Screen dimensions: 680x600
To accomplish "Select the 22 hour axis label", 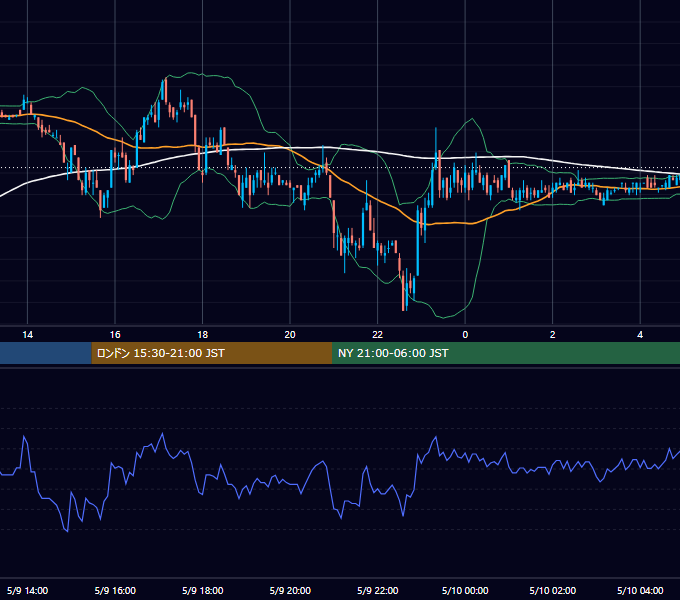I will click(377, 335).
